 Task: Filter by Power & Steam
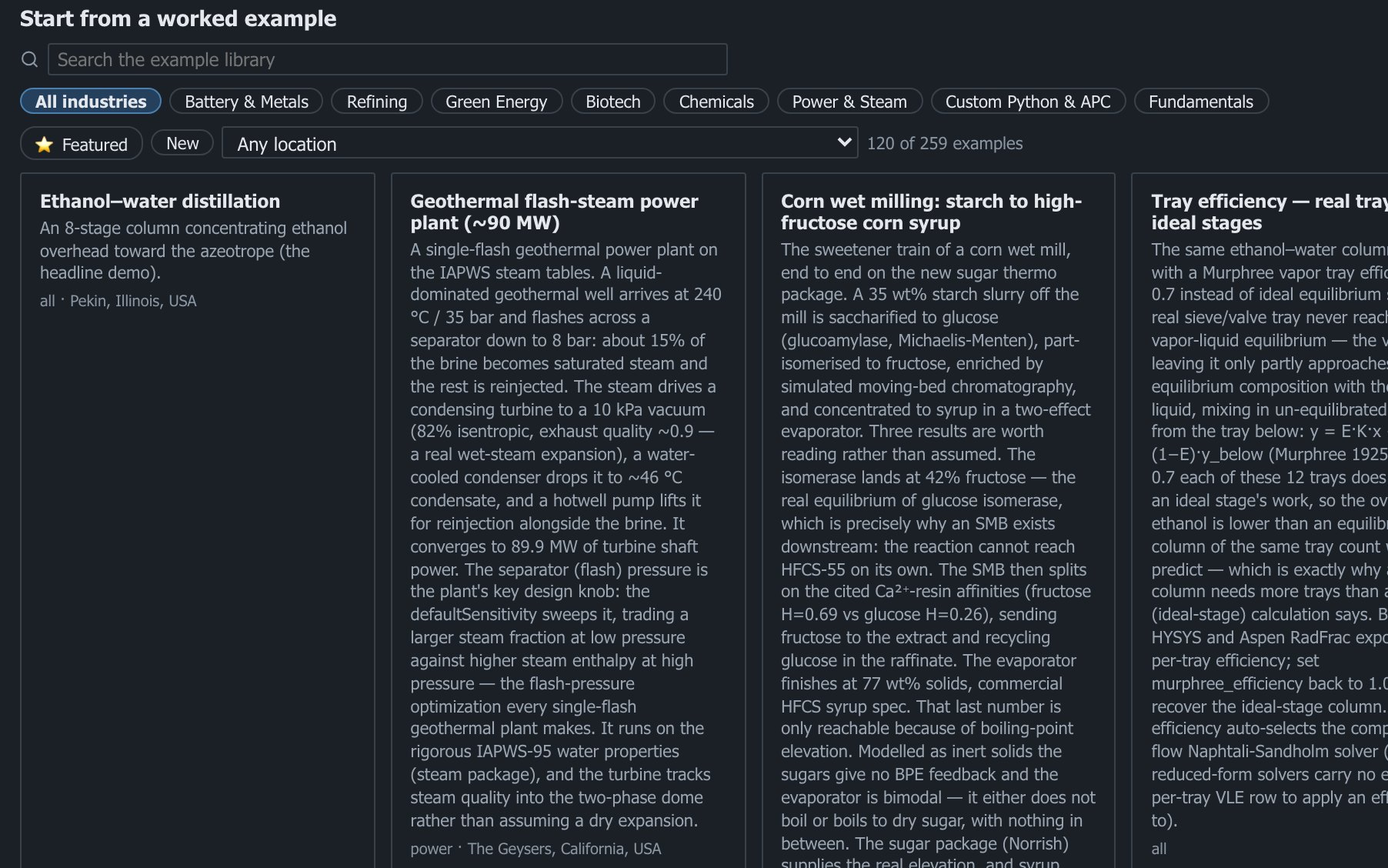pyautogui.click(x=849, y=102)
